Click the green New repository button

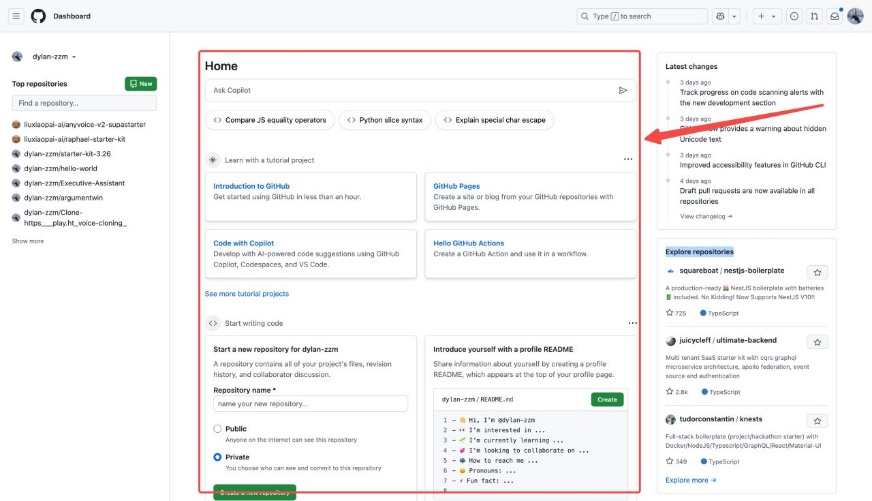pos(140,84)
